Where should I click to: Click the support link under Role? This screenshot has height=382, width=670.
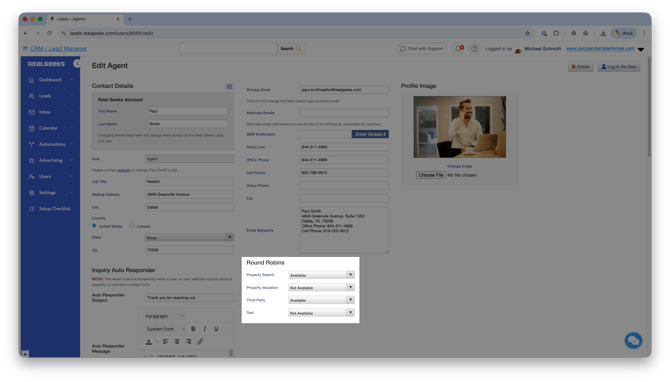click(x=124, y=170)
